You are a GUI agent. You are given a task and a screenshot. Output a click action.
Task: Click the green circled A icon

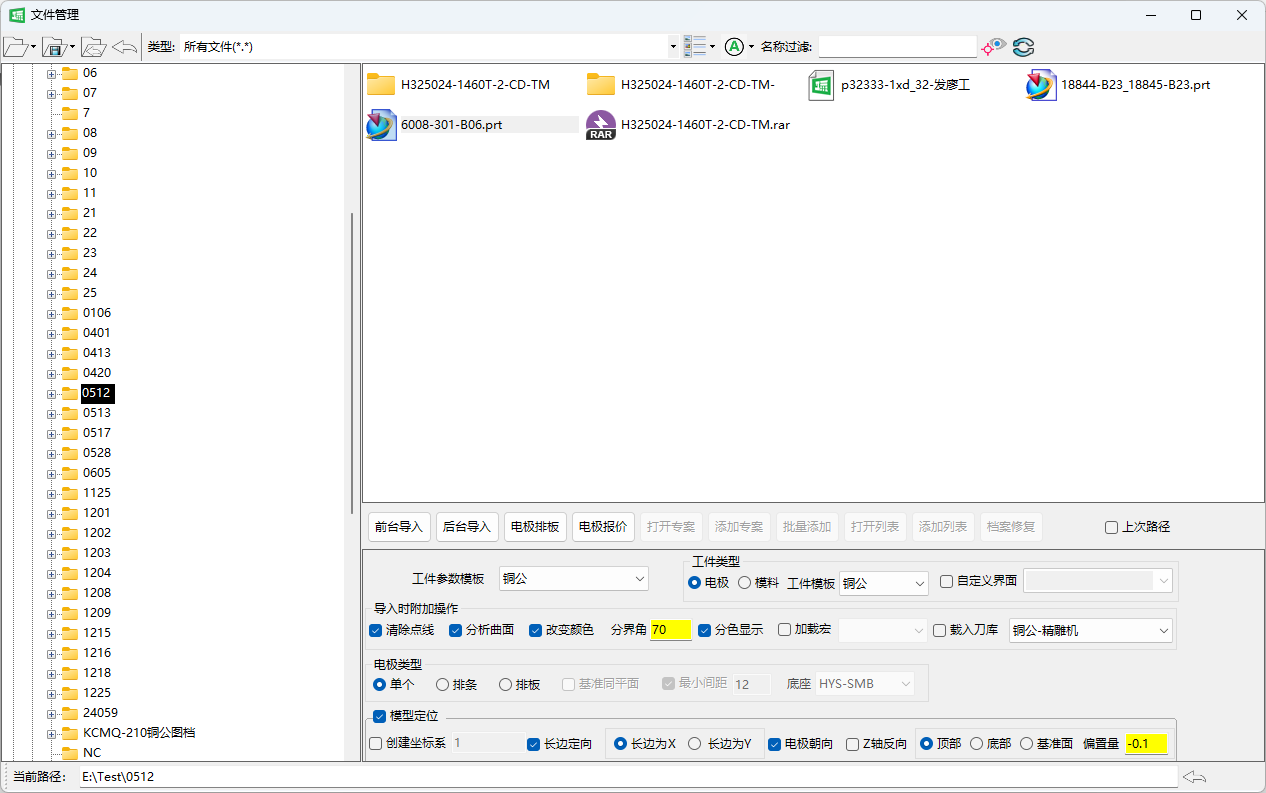(x=734, y=46)
